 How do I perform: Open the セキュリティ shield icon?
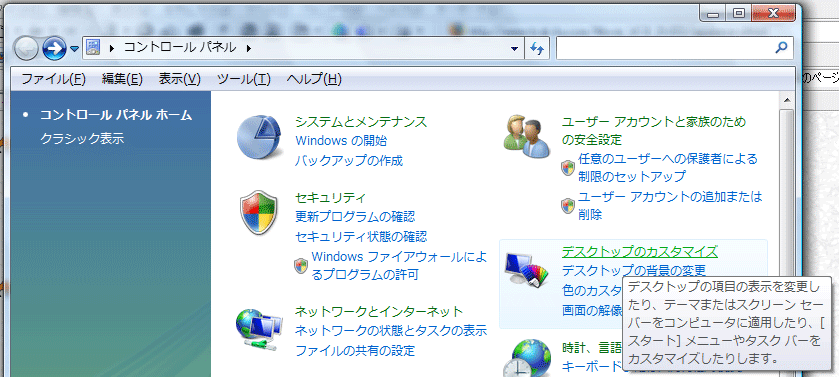[x=259, y=212]
